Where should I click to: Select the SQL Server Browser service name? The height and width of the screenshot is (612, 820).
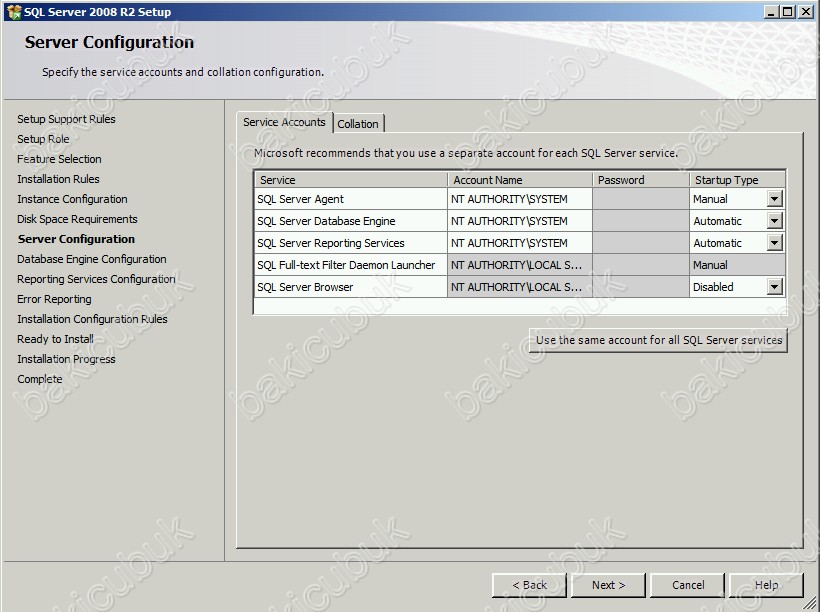click(305, 287)
